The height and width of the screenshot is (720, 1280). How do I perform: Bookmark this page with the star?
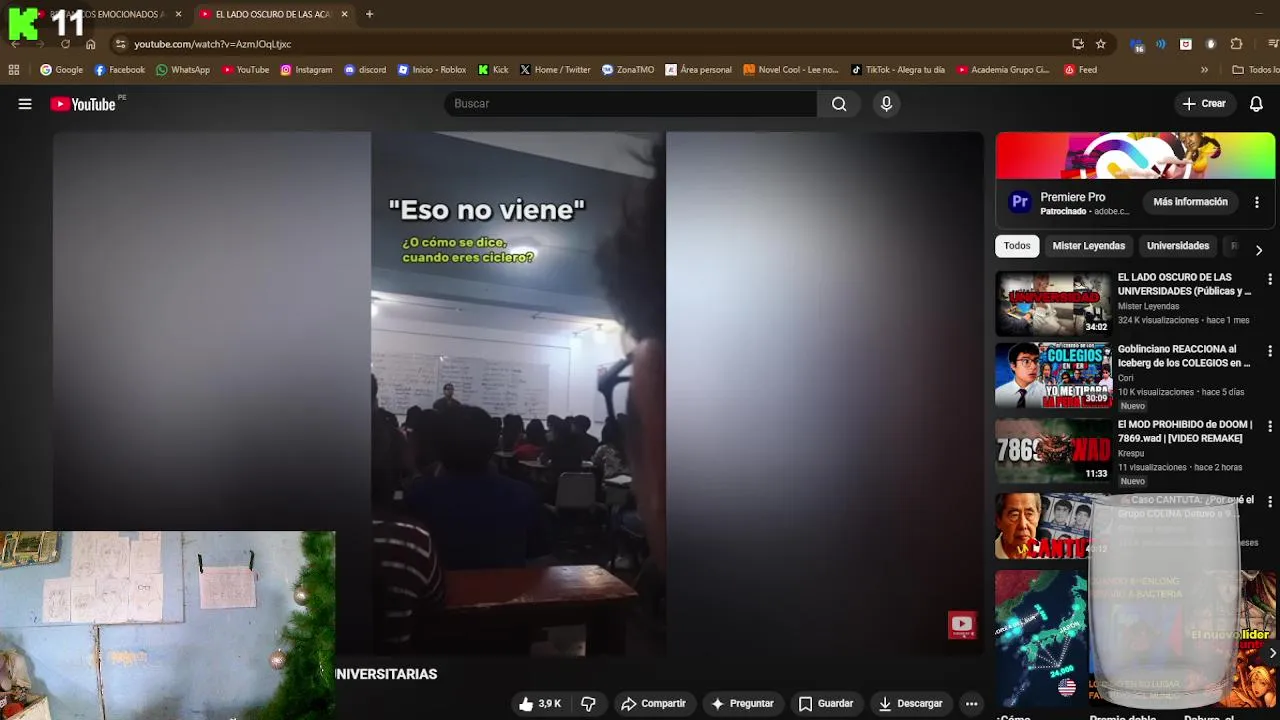point(1101,44)
